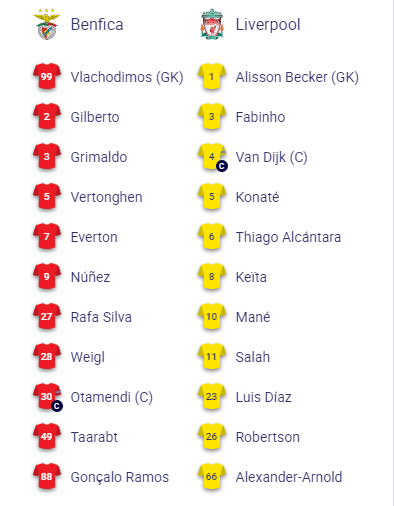This screenshot has height=506, width=394.
Task: Select red shirt number 88 icon
Action: pyautogui.click(x=47, y=476)
